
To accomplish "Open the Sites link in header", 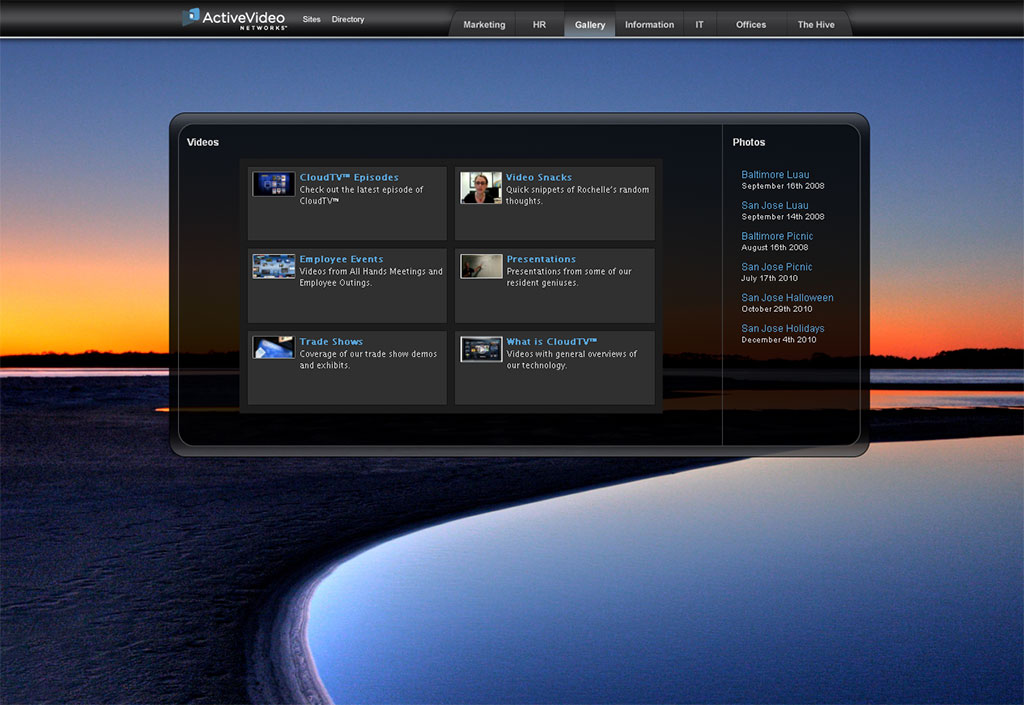I will (312, 20).
